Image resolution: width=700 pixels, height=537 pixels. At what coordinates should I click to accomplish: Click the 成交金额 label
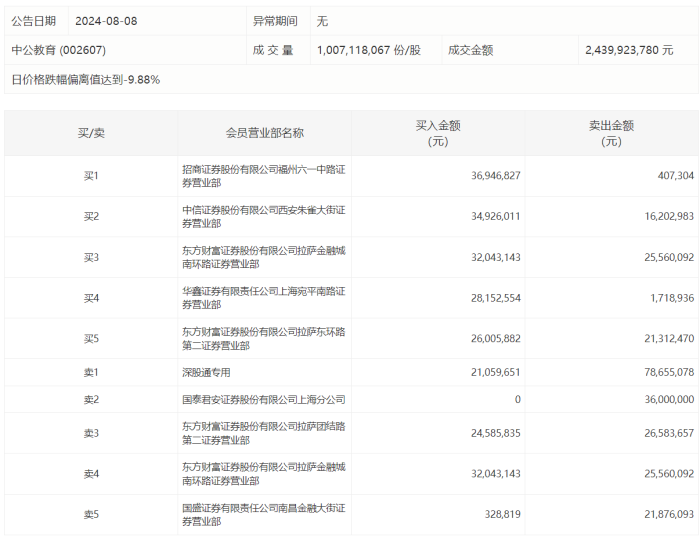coord(471,50)
